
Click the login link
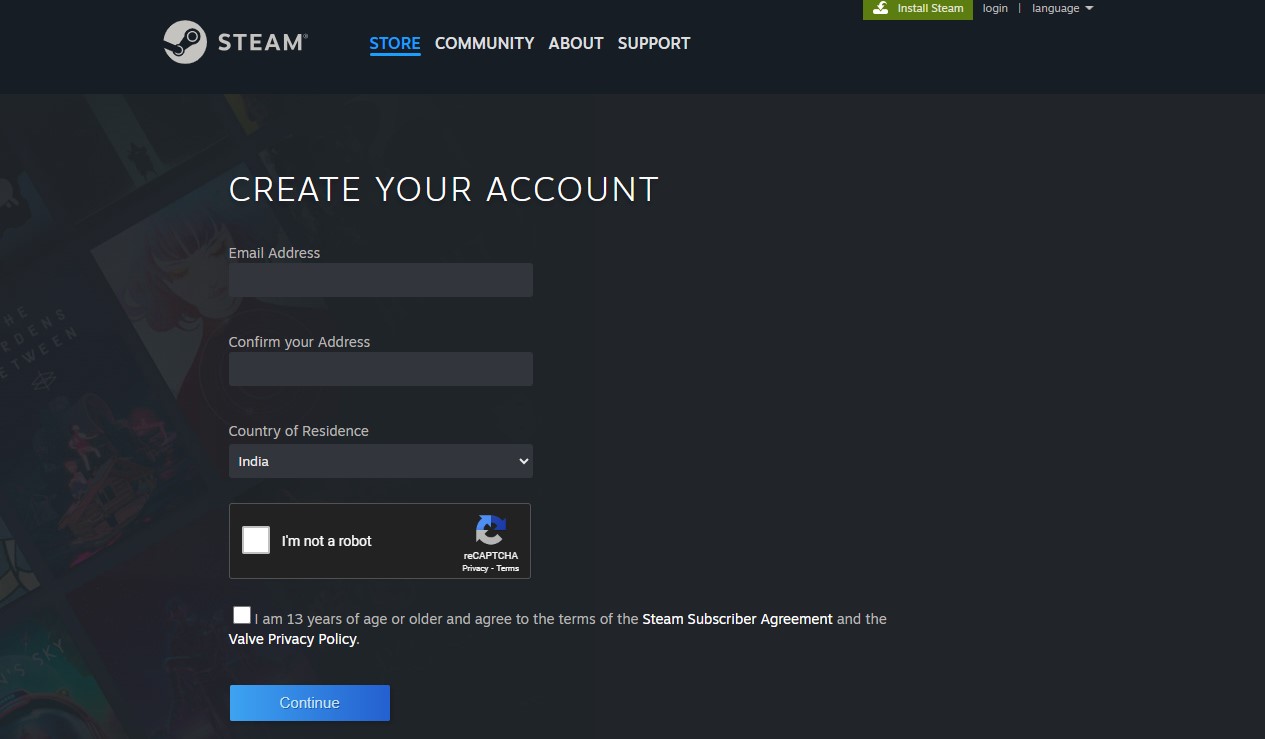pos(995,8)
